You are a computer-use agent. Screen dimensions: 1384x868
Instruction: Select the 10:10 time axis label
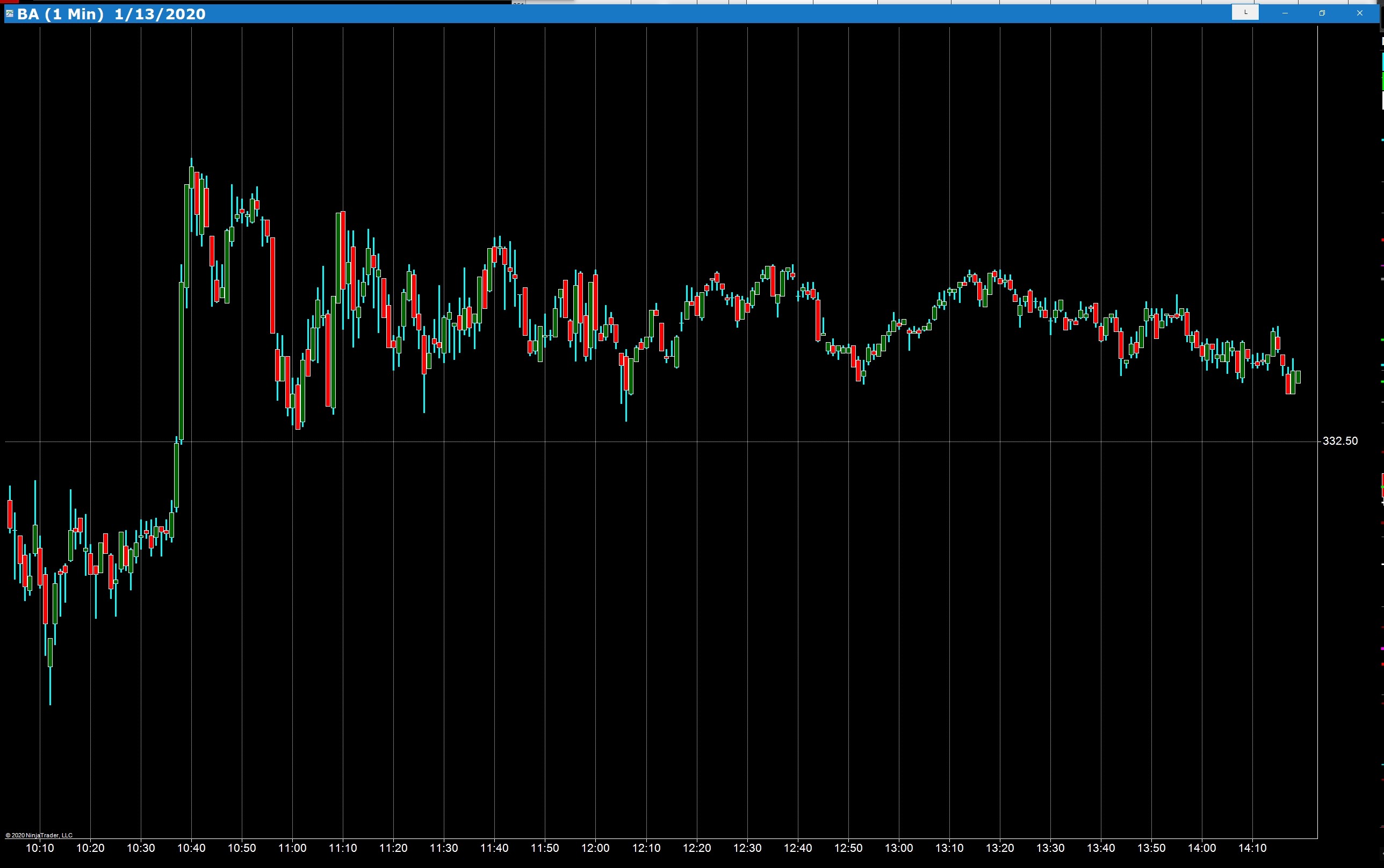click(40, 848)
